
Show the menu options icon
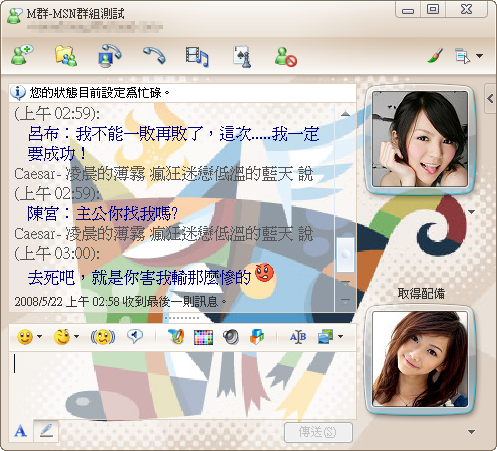(462, 56)
